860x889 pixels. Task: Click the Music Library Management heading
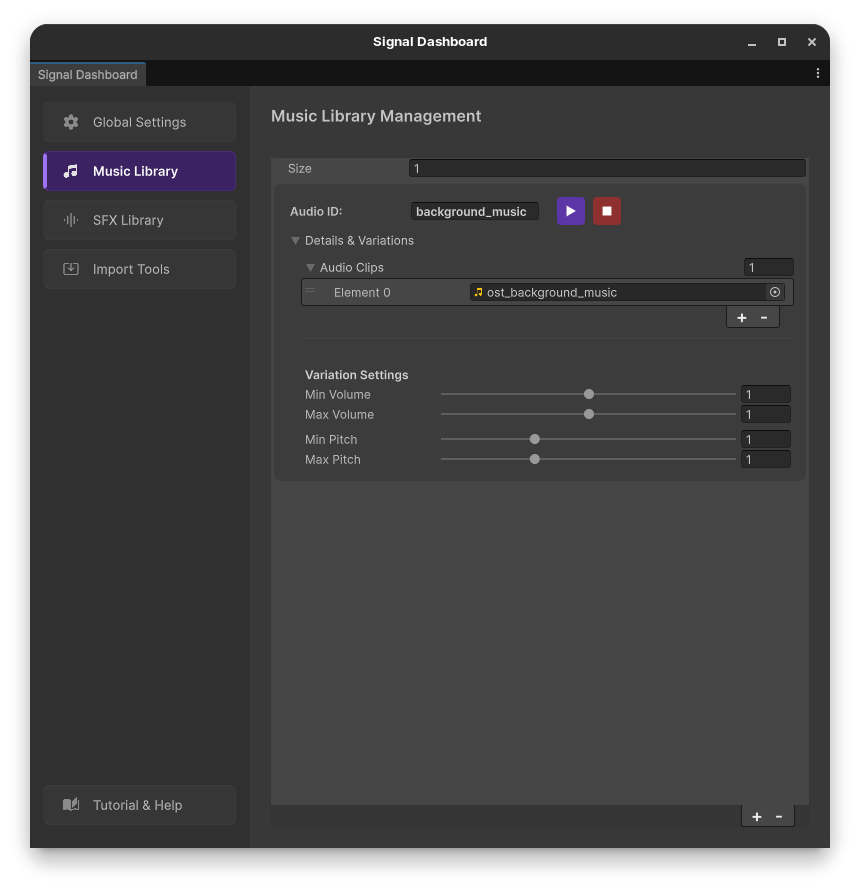point(376,116)
